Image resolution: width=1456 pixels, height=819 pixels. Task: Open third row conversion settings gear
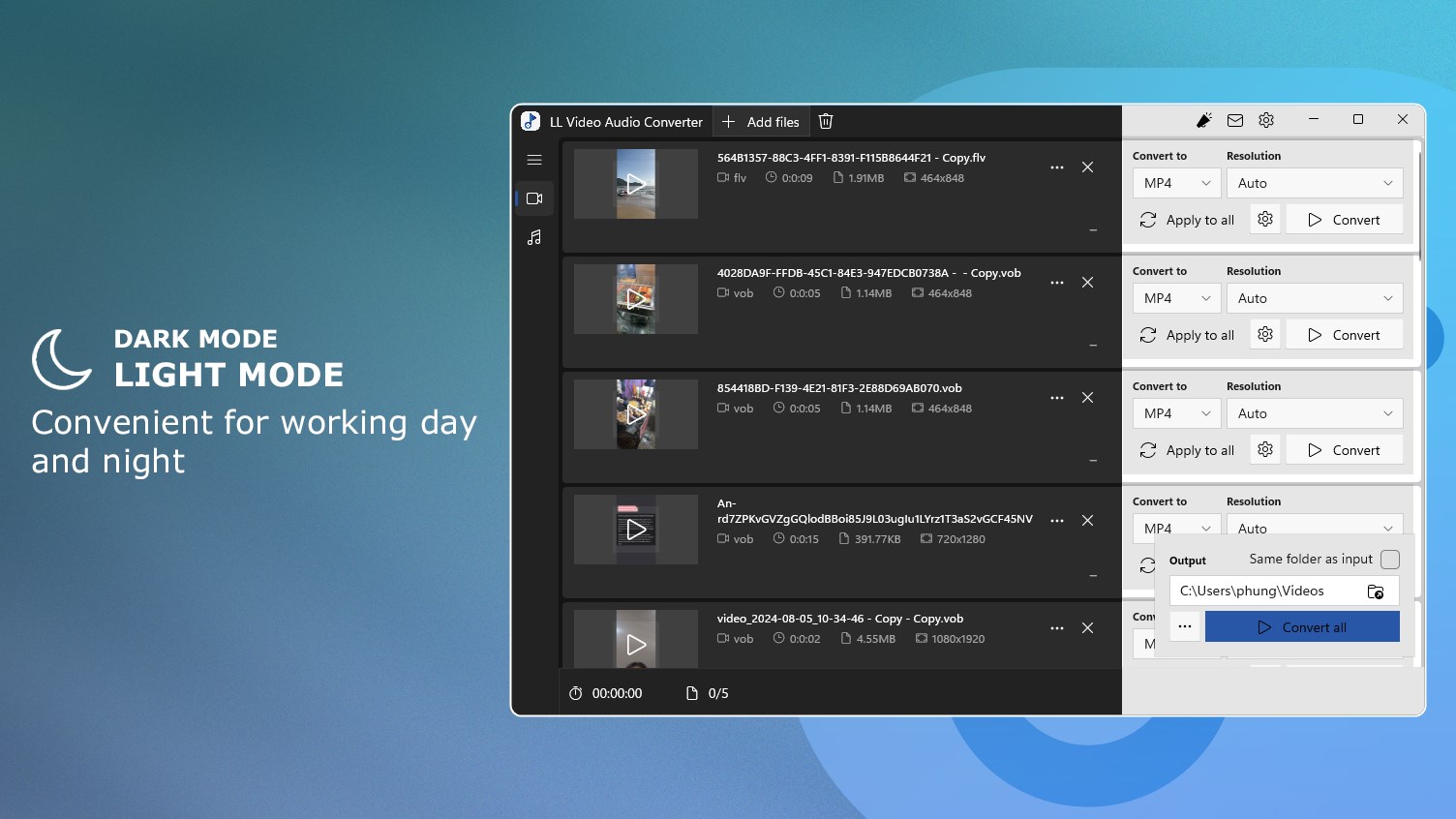click(x=1265, y=450)
